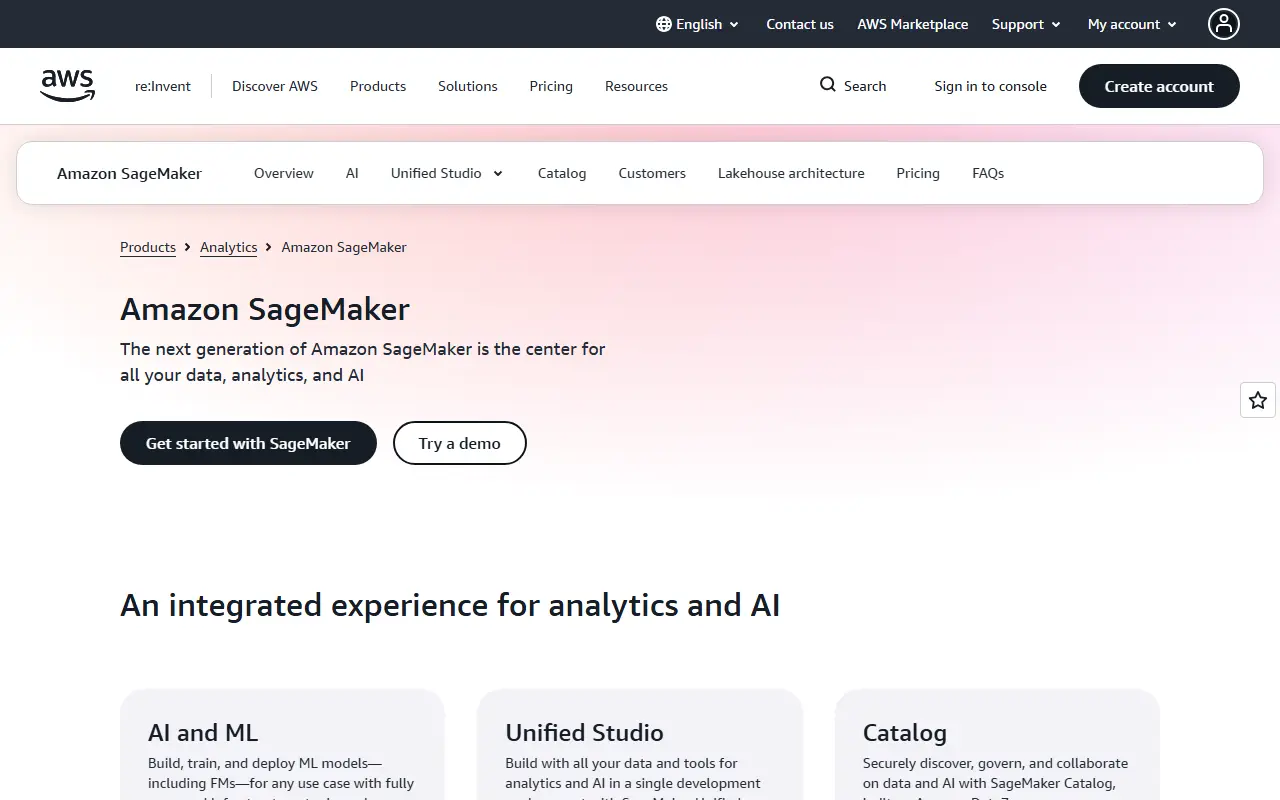Open the Solutions menu
Screen dimensions: 1280x800
click(468, 86)
